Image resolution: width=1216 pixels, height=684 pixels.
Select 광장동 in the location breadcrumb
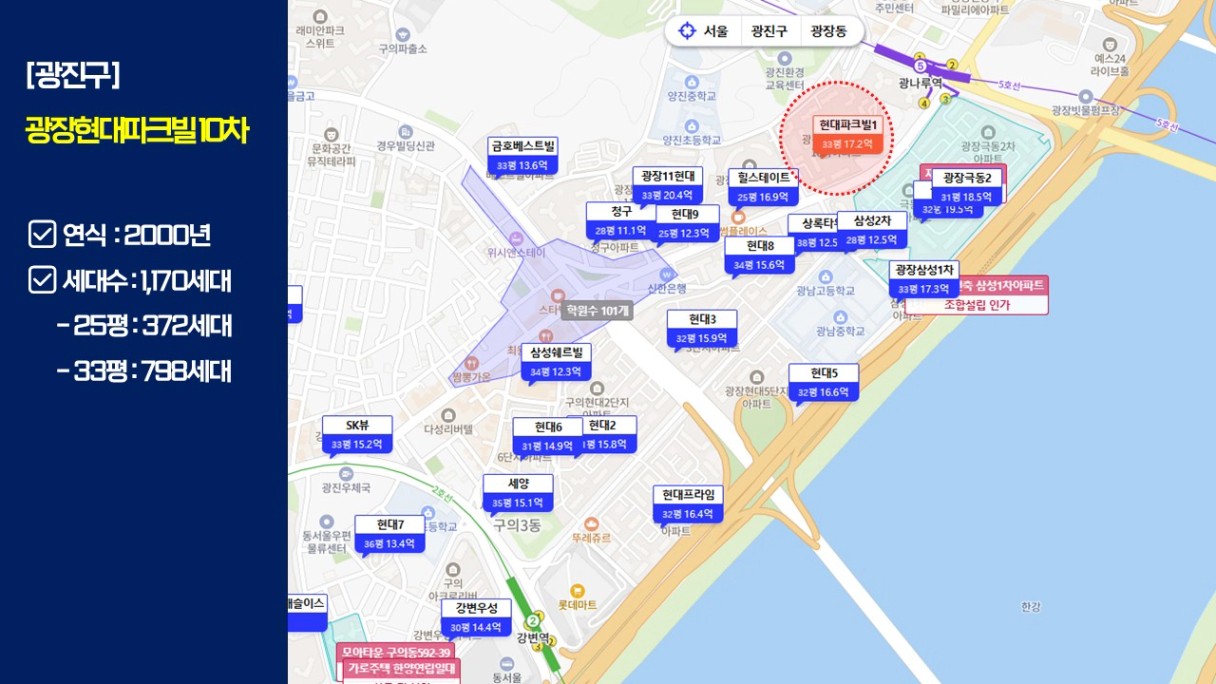coord(829,31)
